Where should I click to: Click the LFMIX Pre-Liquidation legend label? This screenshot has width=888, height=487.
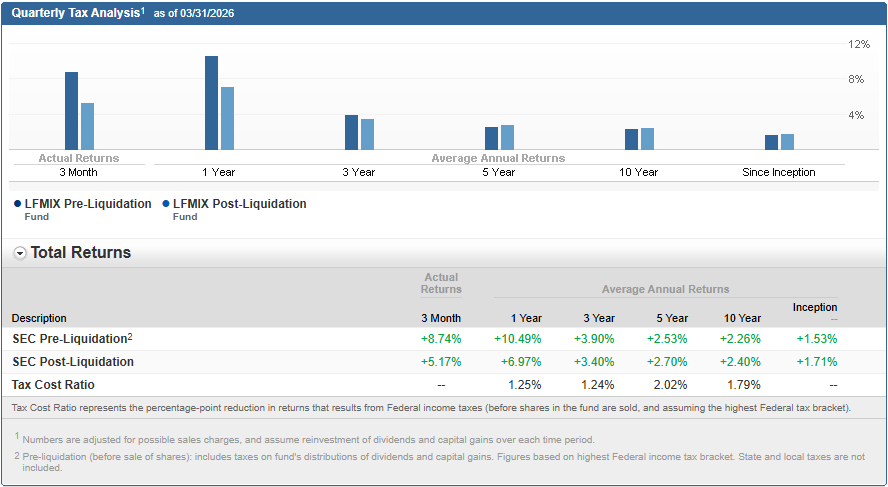click(x=88, y=204)
